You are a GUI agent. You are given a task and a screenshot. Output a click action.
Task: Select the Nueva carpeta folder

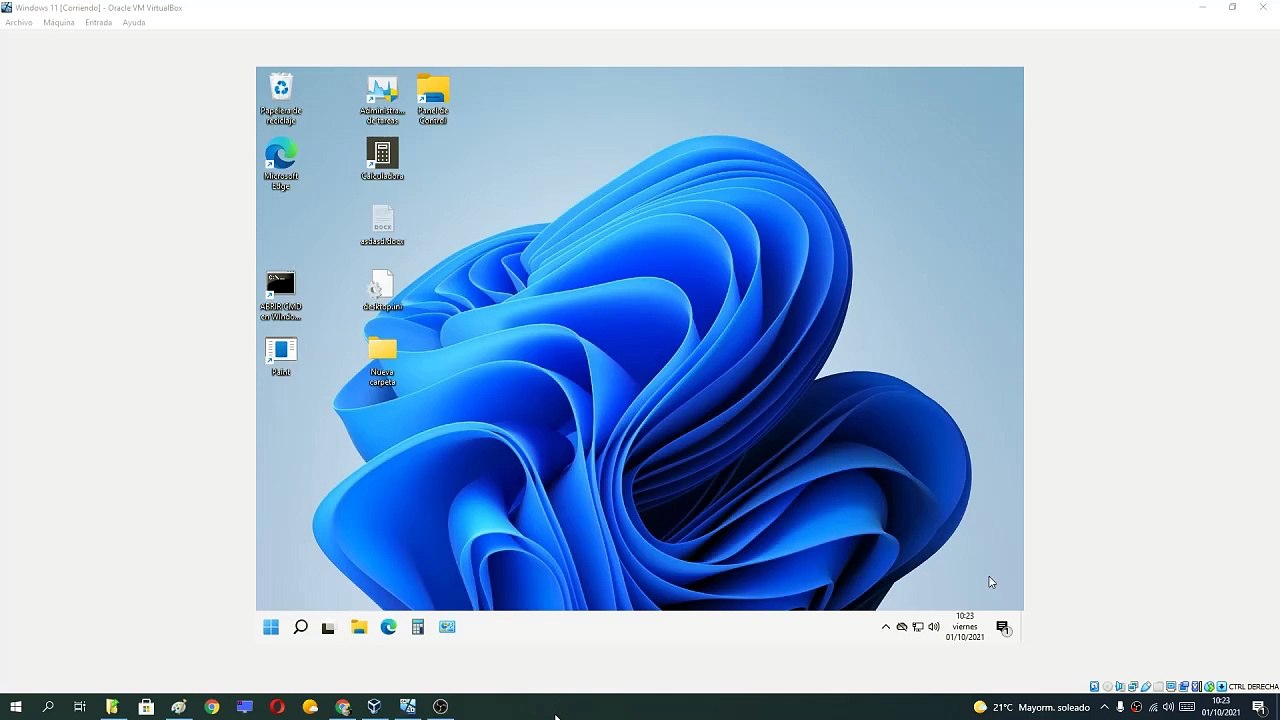(x=382, y=361)
